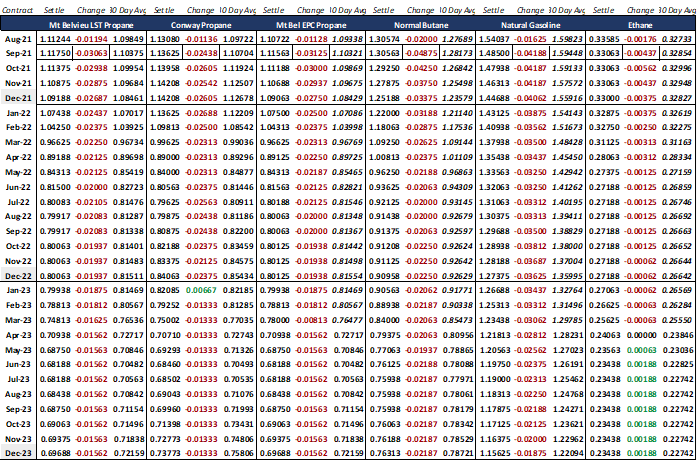Click Natural Gasoline settle 1.48500
Viewport: 697px width, 461px height.
point(494,53)
